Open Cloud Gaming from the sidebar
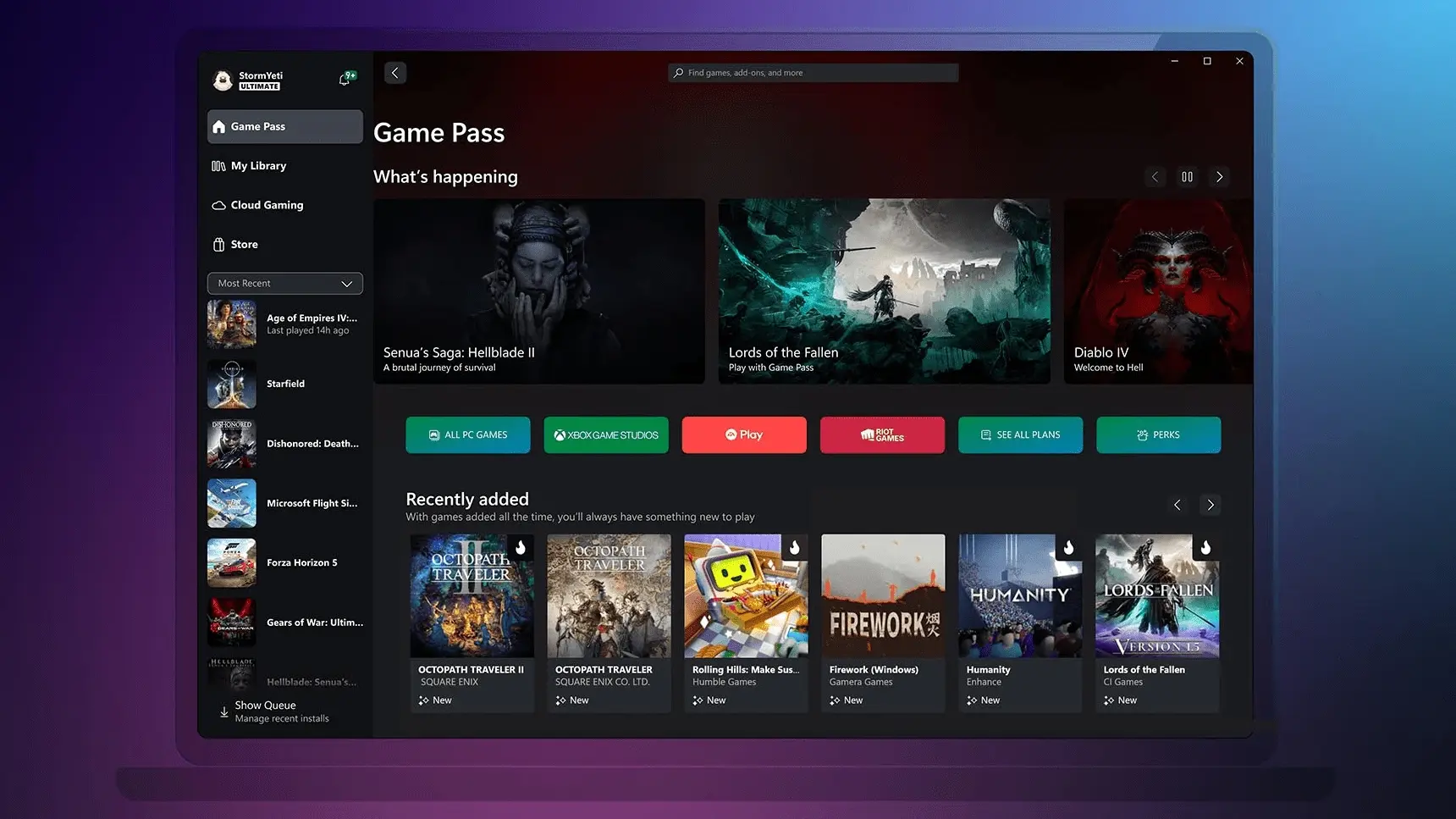The width and height of the screenshot is (1456, 819). [266, 205]
